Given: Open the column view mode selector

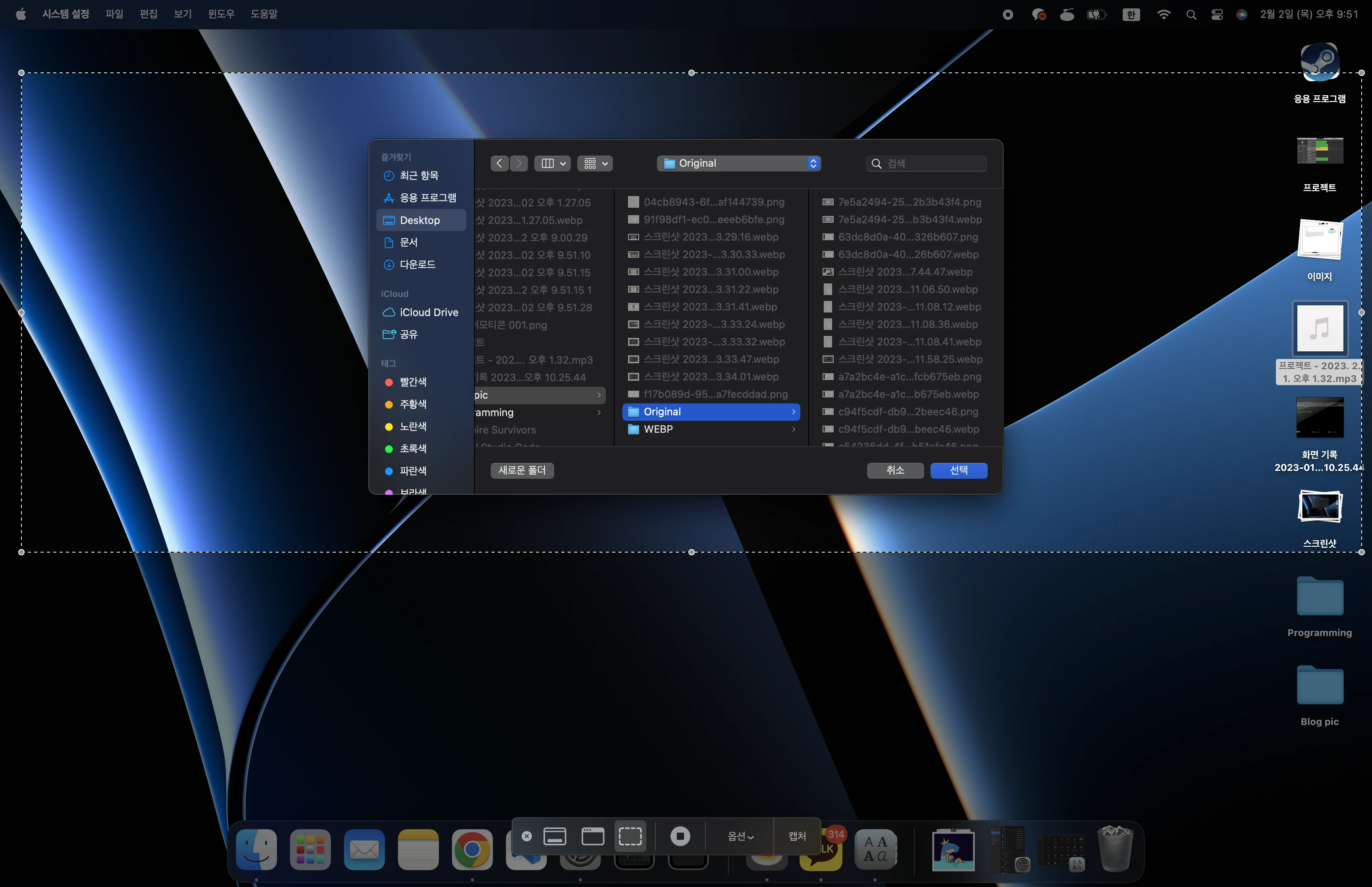Looking at the screenshot, I should 552,164.
